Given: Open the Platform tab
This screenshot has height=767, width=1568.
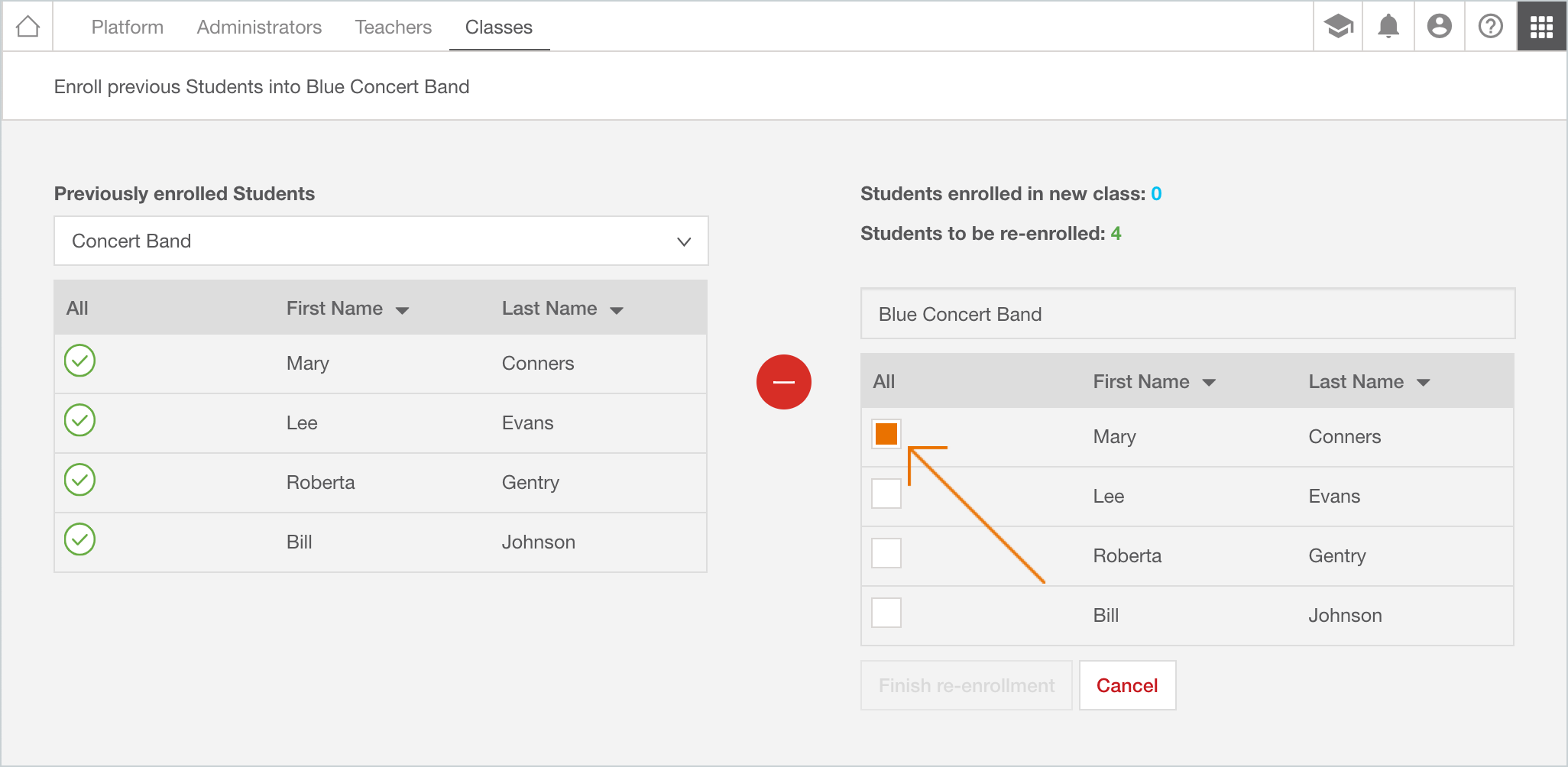Looking at the screenshot, I should point(128,27).
